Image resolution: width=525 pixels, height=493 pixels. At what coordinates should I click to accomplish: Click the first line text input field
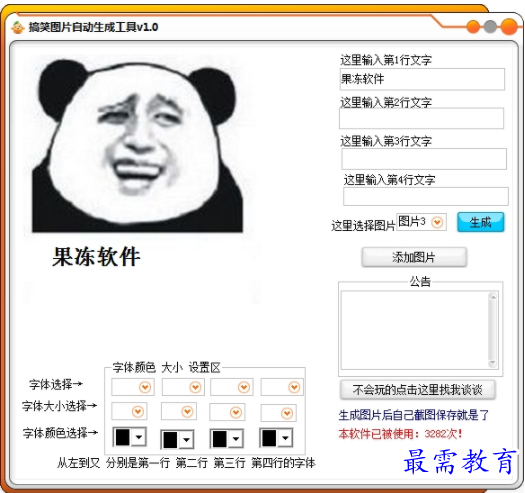point(422,79)
